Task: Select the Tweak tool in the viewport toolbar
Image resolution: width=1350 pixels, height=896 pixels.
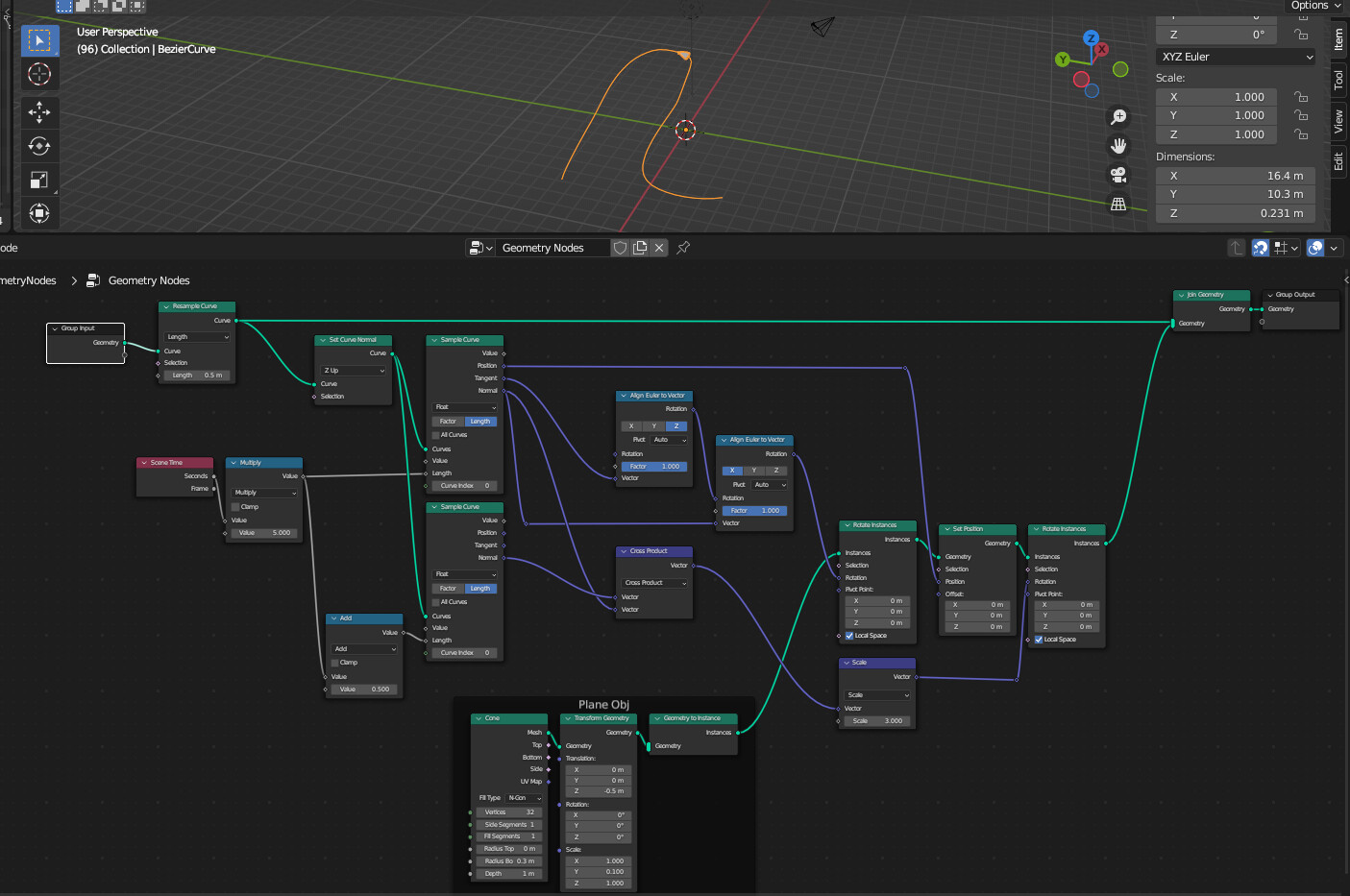Action: pyautogui.click(x=39, y=39)
